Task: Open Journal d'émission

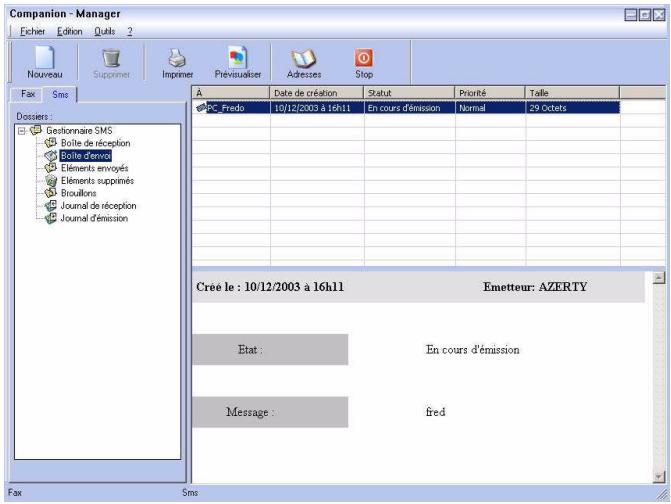Action: (x=94, y=218)
